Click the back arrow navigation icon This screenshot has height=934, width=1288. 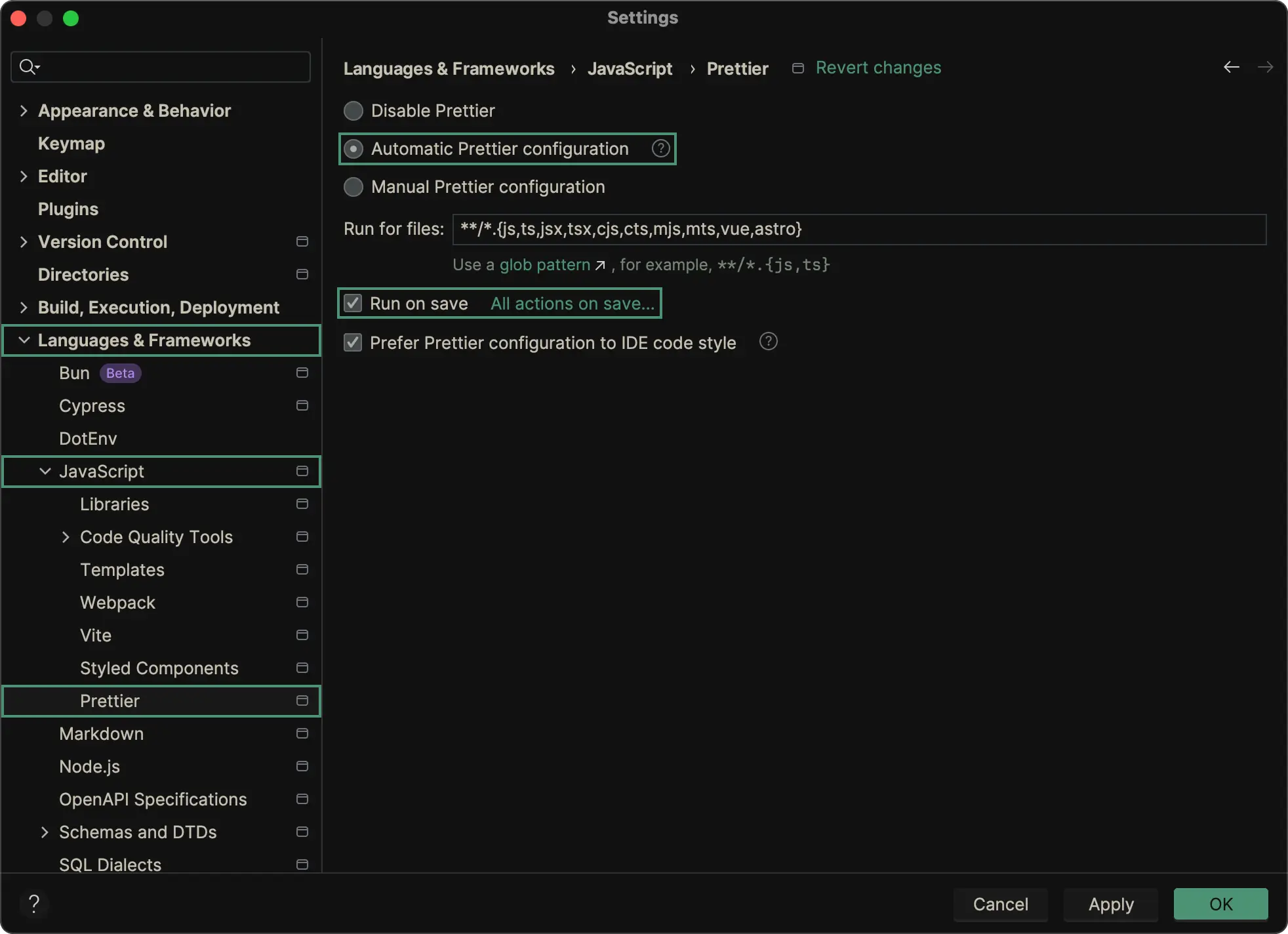point(1231,67)
